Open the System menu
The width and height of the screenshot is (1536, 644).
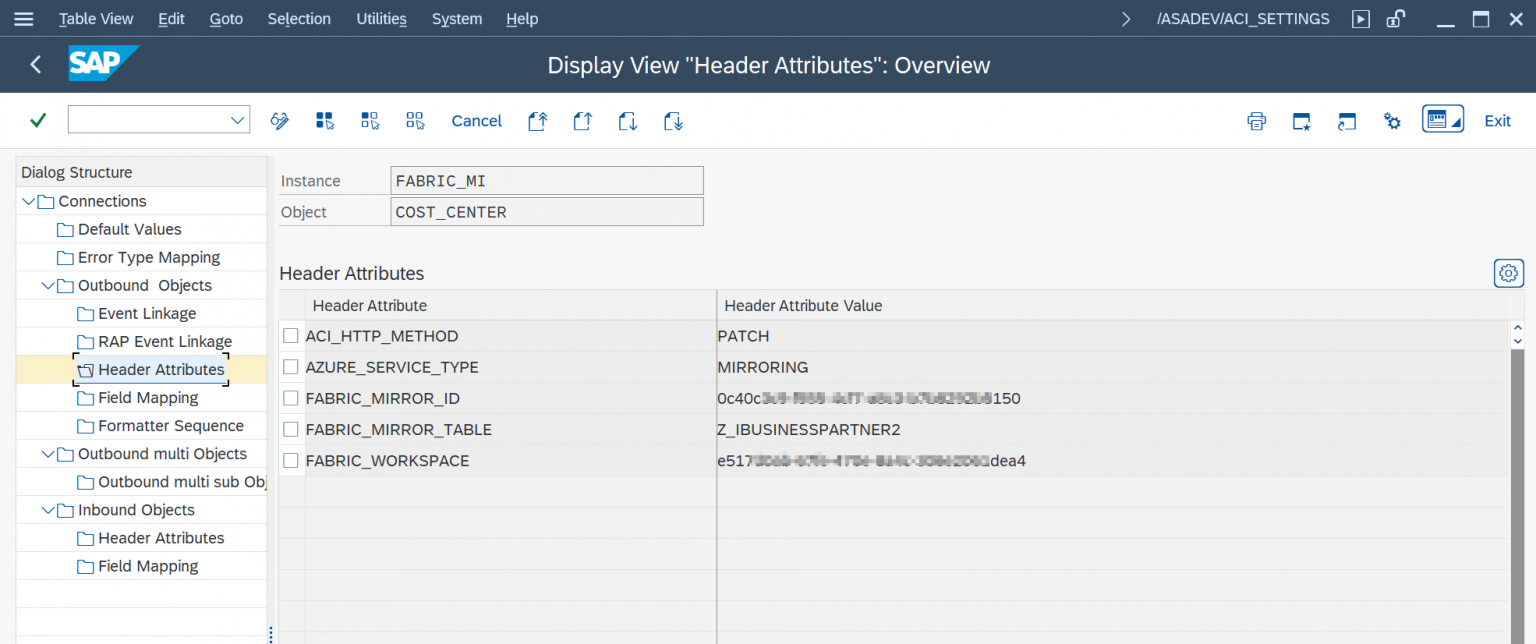457,19
